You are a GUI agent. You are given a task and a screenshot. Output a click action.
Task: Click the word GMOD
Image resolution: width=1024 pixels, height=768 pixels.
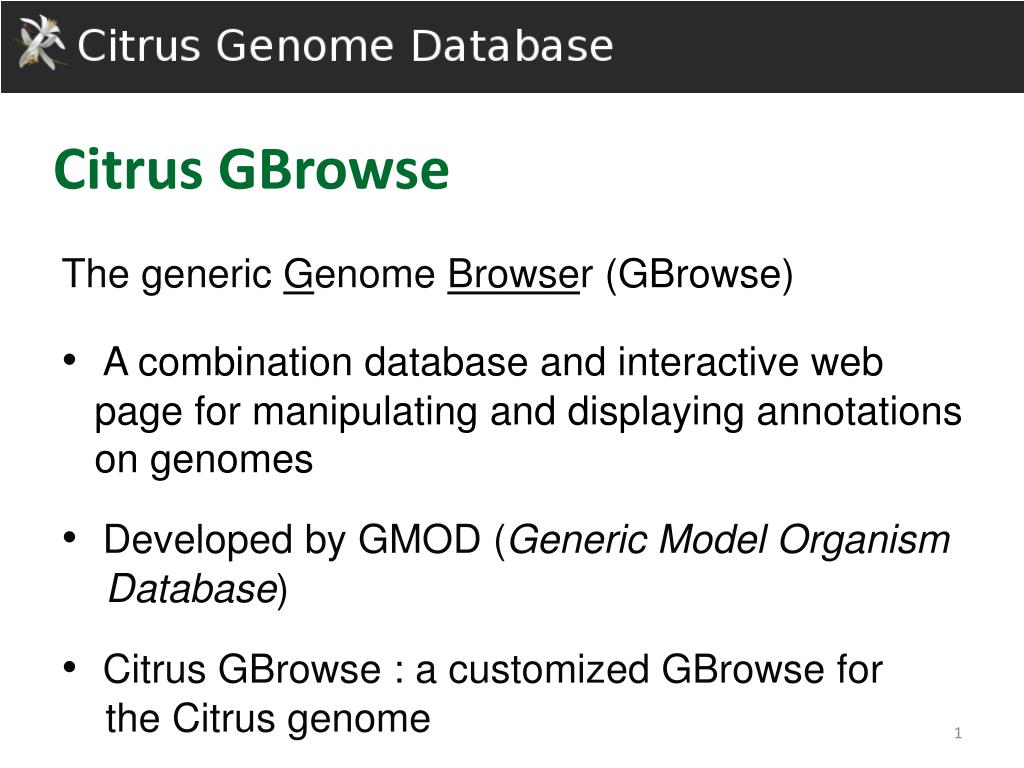[419, 540]
